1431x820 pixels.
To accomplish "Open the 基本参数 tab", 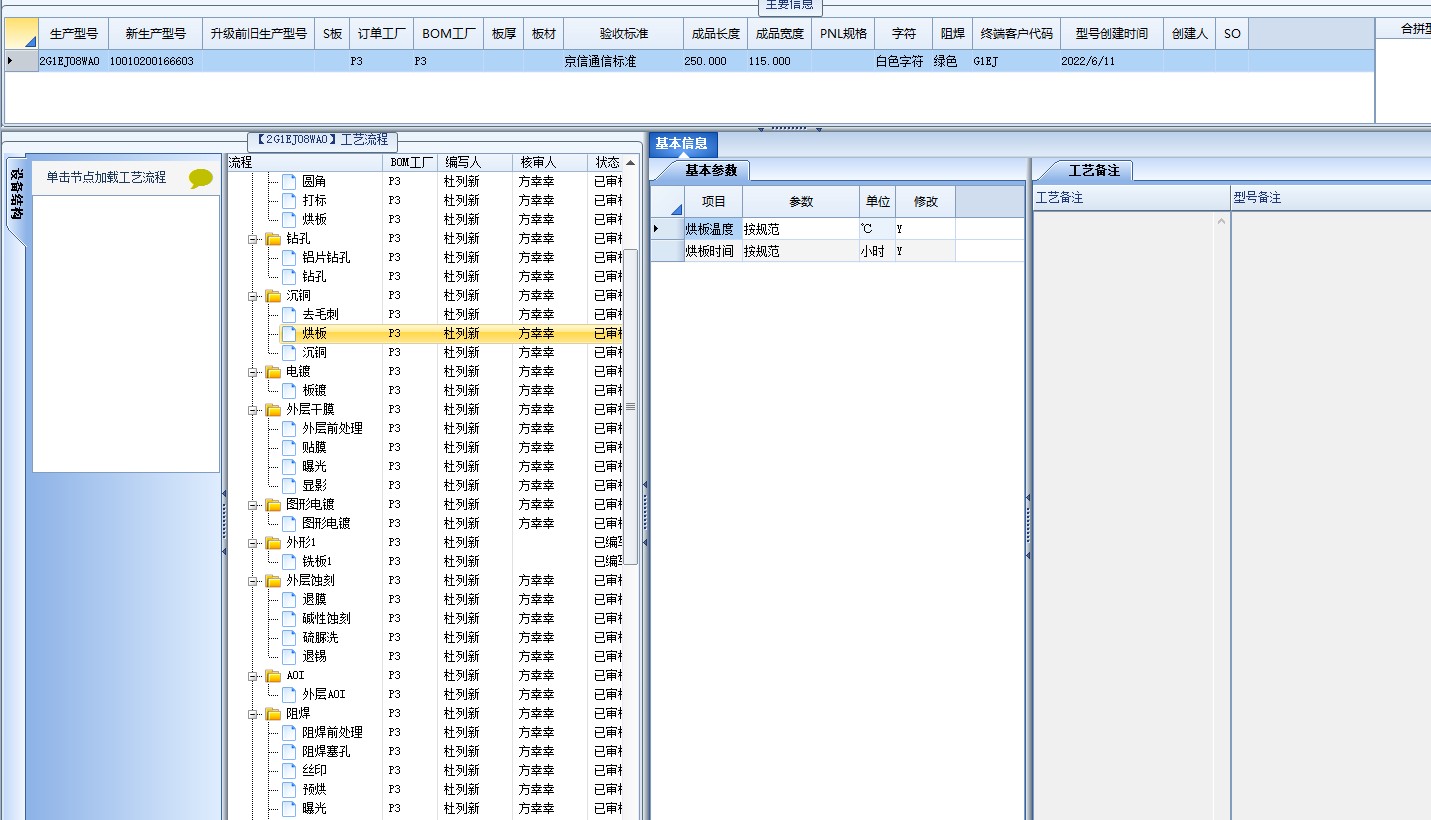I will tap(710, 170).
